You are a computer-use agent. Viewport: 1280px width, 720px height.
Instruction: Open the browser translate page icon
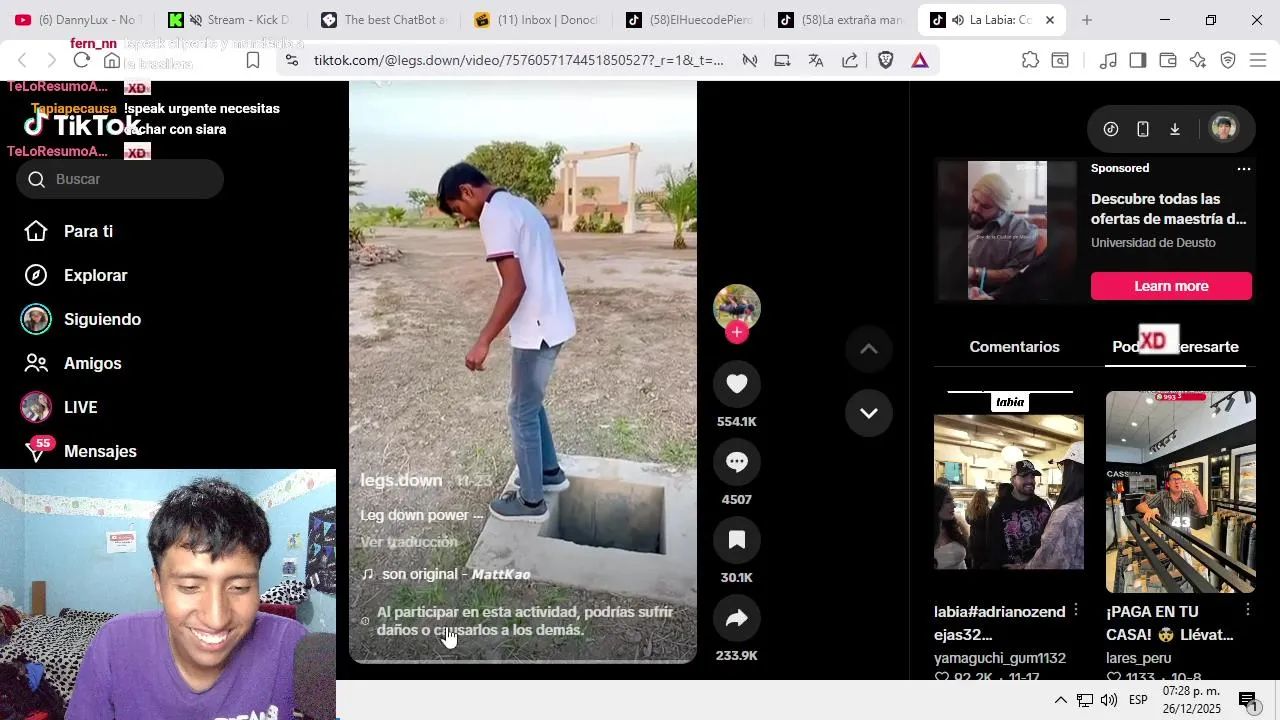(816, 61)
